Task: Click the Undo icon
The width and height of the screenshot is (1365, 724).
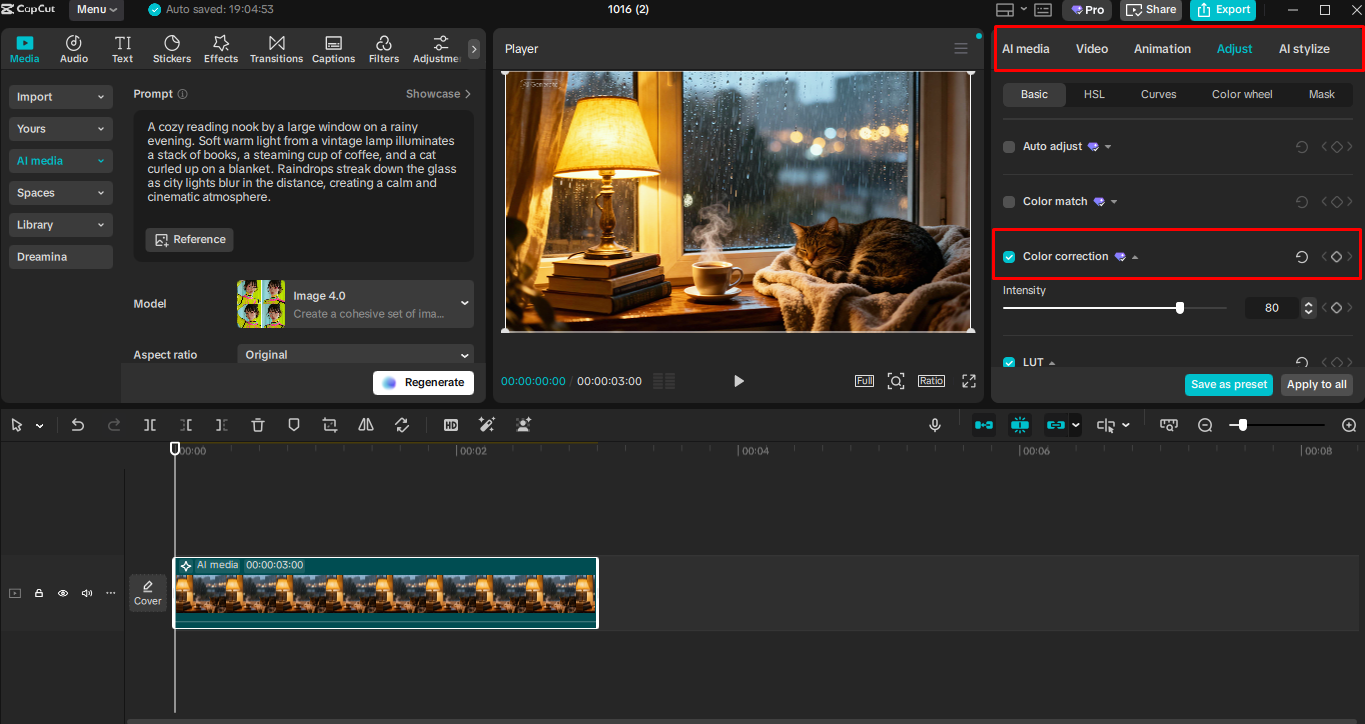Action: coord(78,424)
